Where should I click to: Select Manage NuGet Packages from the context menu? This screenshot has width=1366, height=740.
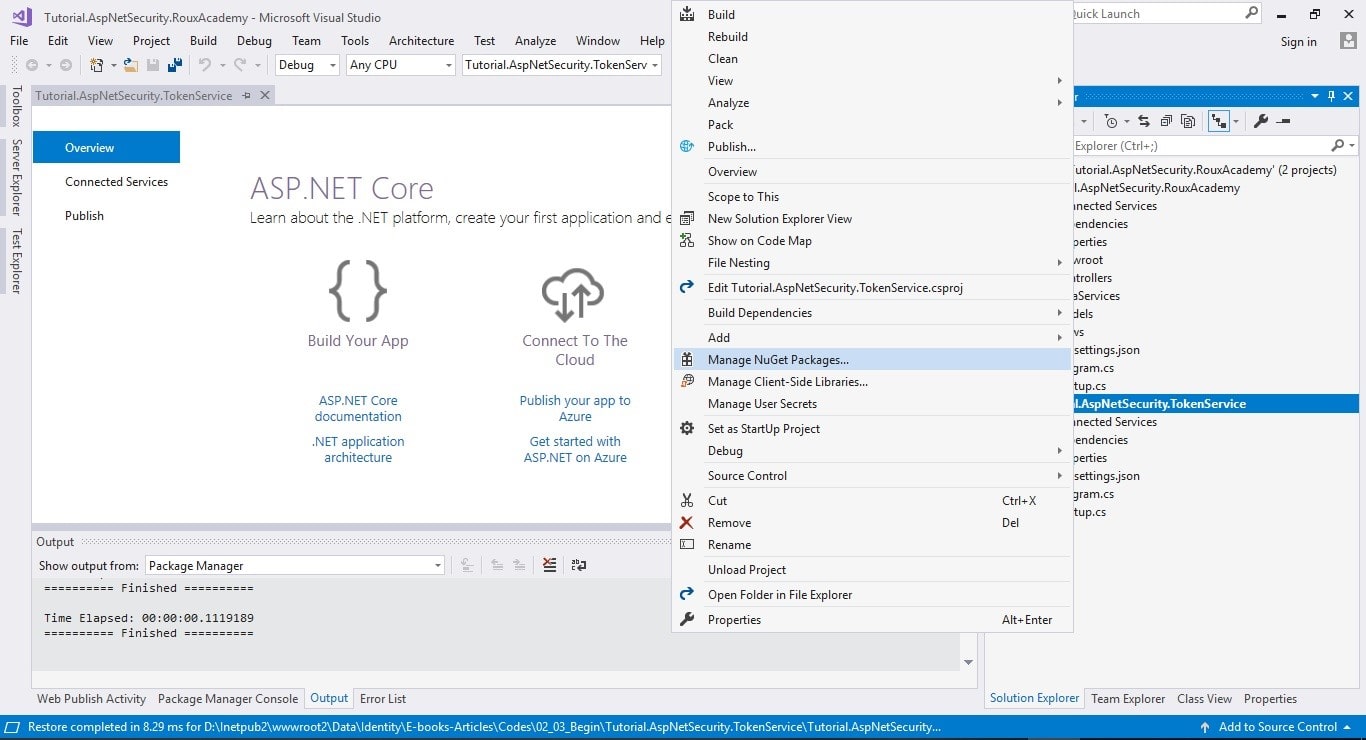tap(778, 359)
